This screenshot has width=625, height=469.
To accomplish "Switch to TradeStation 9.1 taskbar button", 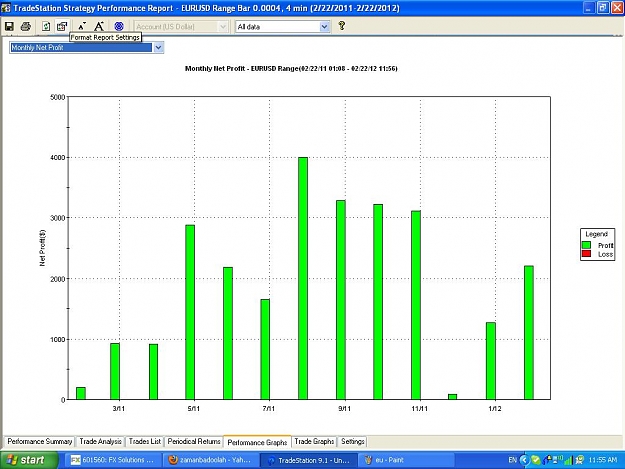I will [309, 460].
